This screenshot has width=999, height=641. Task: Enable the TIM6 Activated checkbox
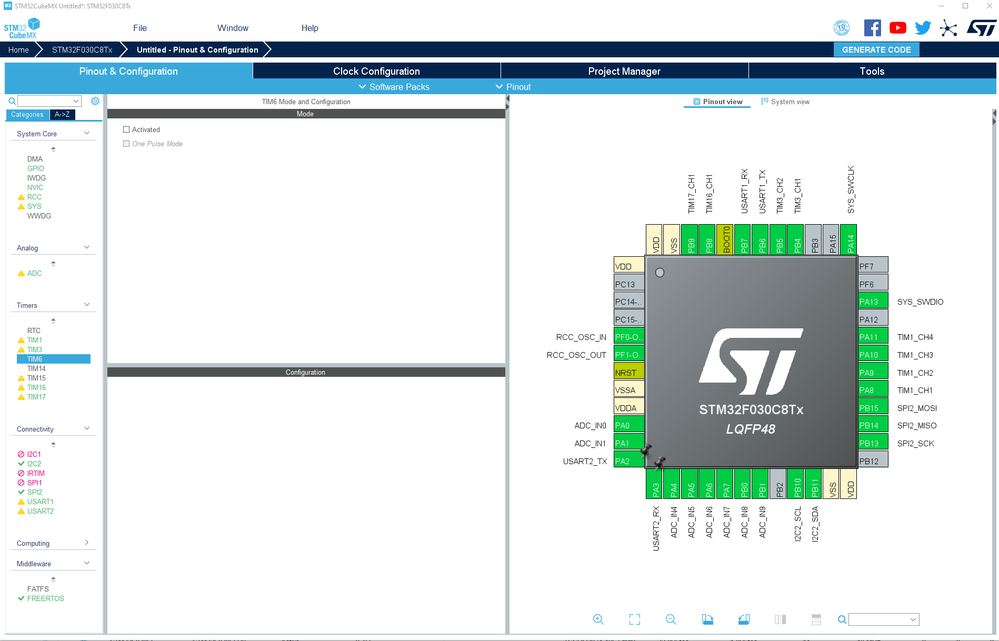tap(126, 129)
